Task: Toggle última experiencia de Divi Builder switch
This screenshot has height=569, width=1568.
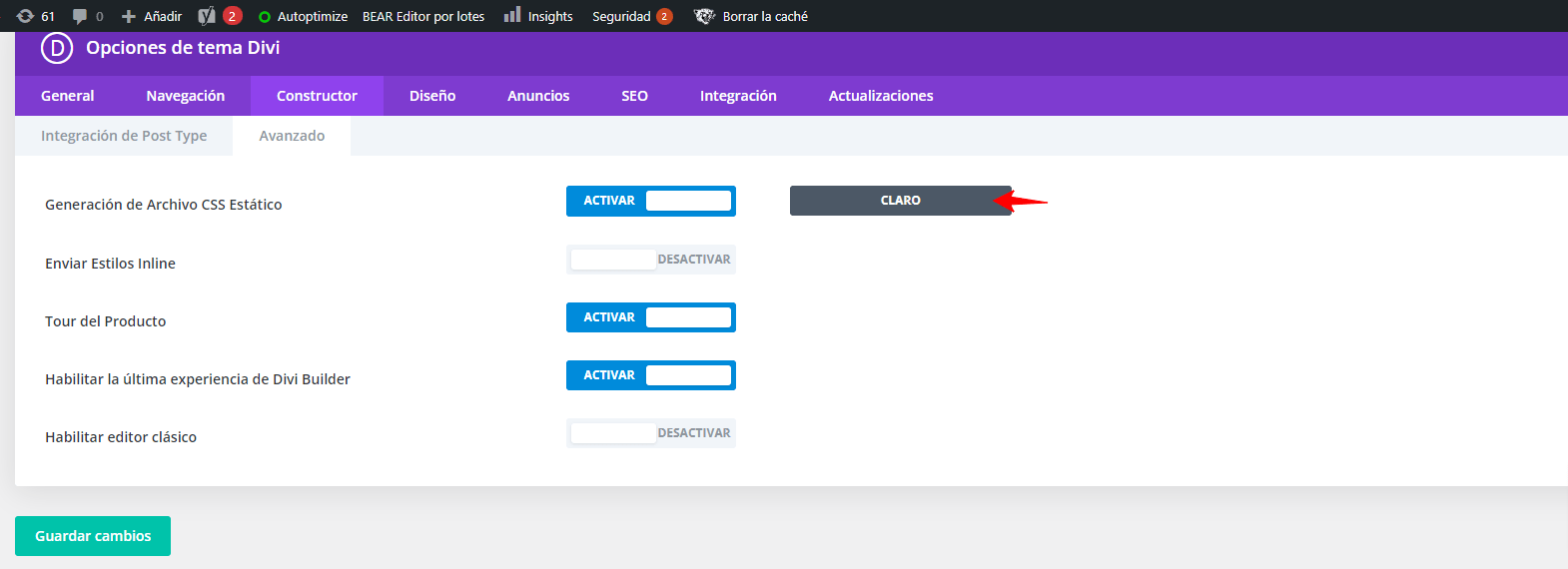Action: (x=651, y=375)
